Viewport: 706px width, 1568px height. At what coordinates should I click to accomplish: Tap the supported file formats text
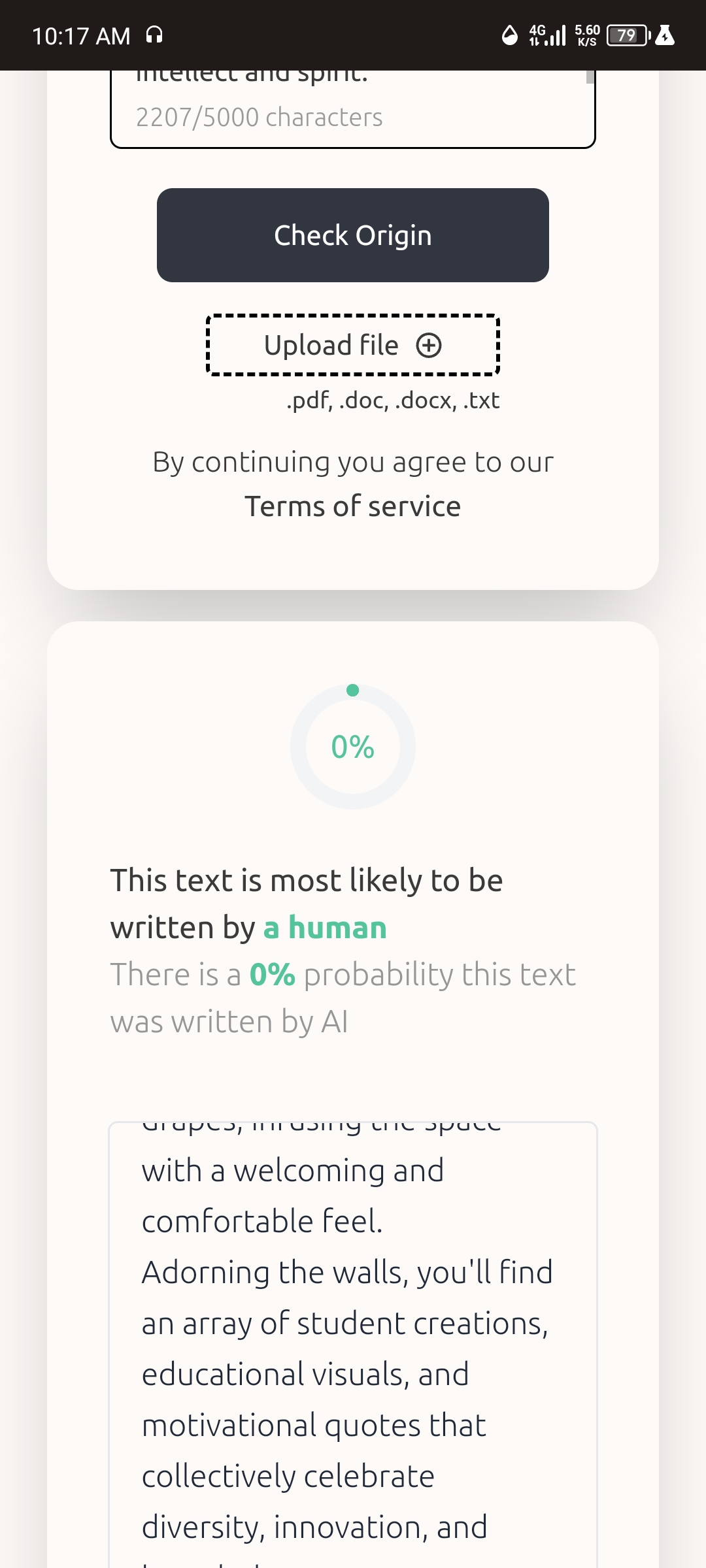pos(393,400)
